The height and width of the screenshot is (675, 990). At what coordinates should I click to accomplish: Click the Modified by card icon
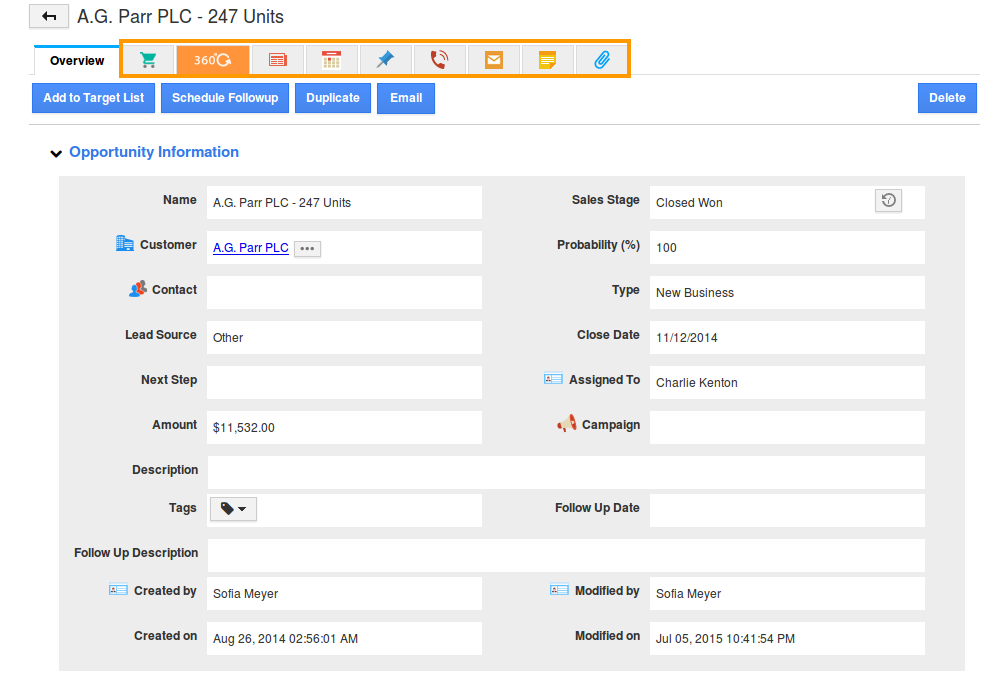[559, 590]
